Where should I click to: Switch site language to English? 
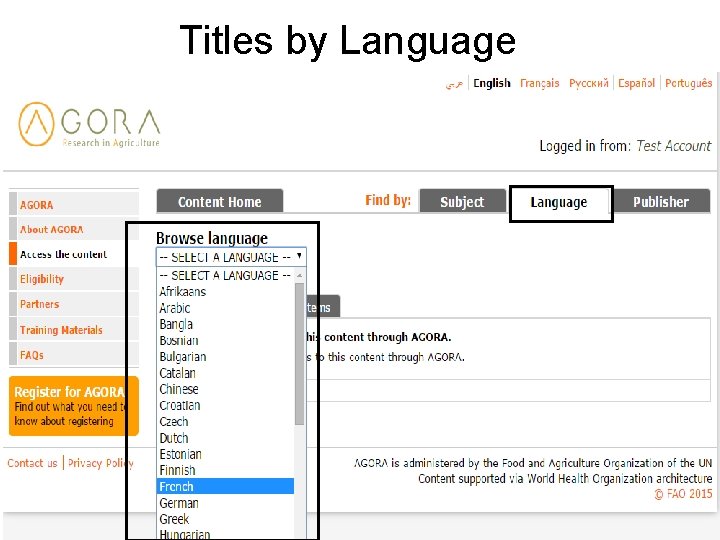492,83
